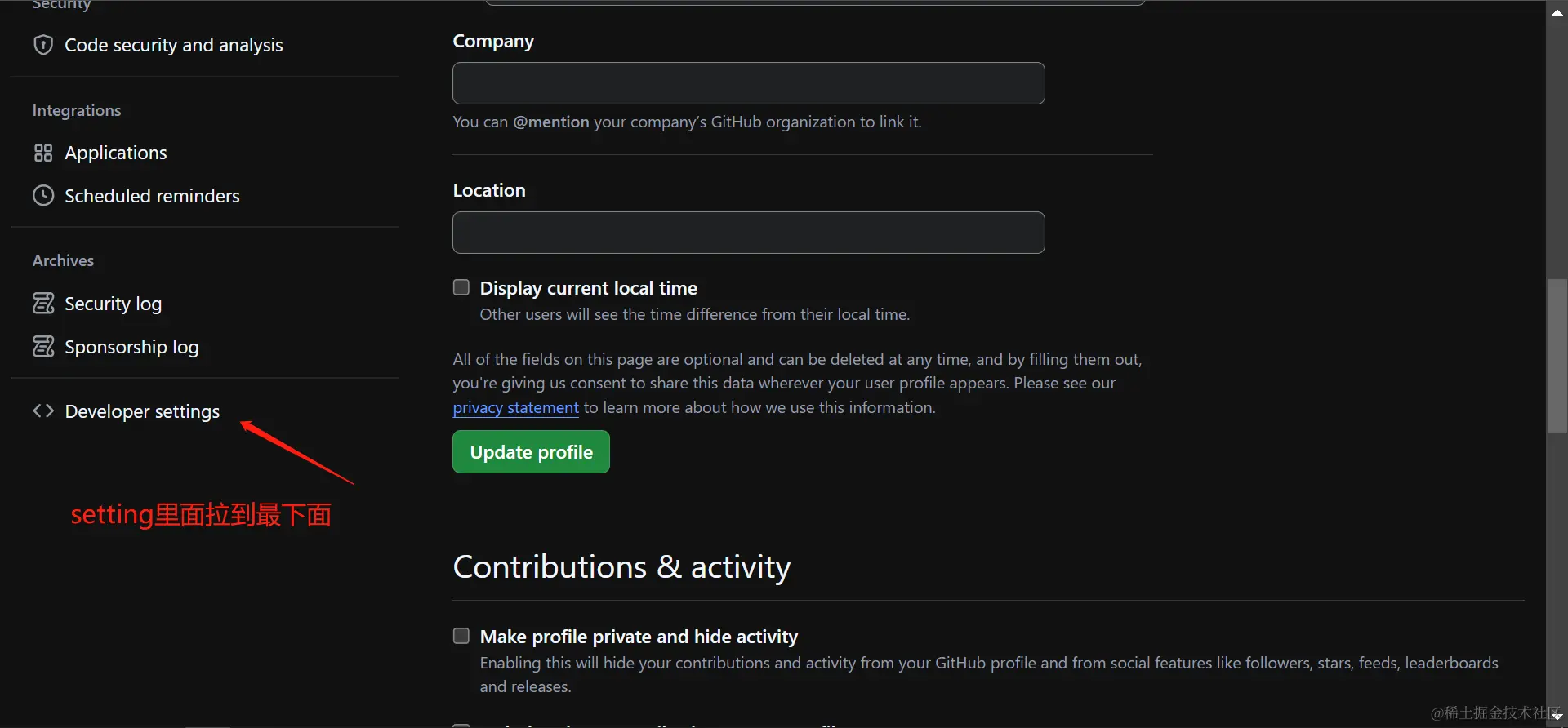Click the Security log icon
Viewport: 1568px width, 728px height.
point(43,304)
